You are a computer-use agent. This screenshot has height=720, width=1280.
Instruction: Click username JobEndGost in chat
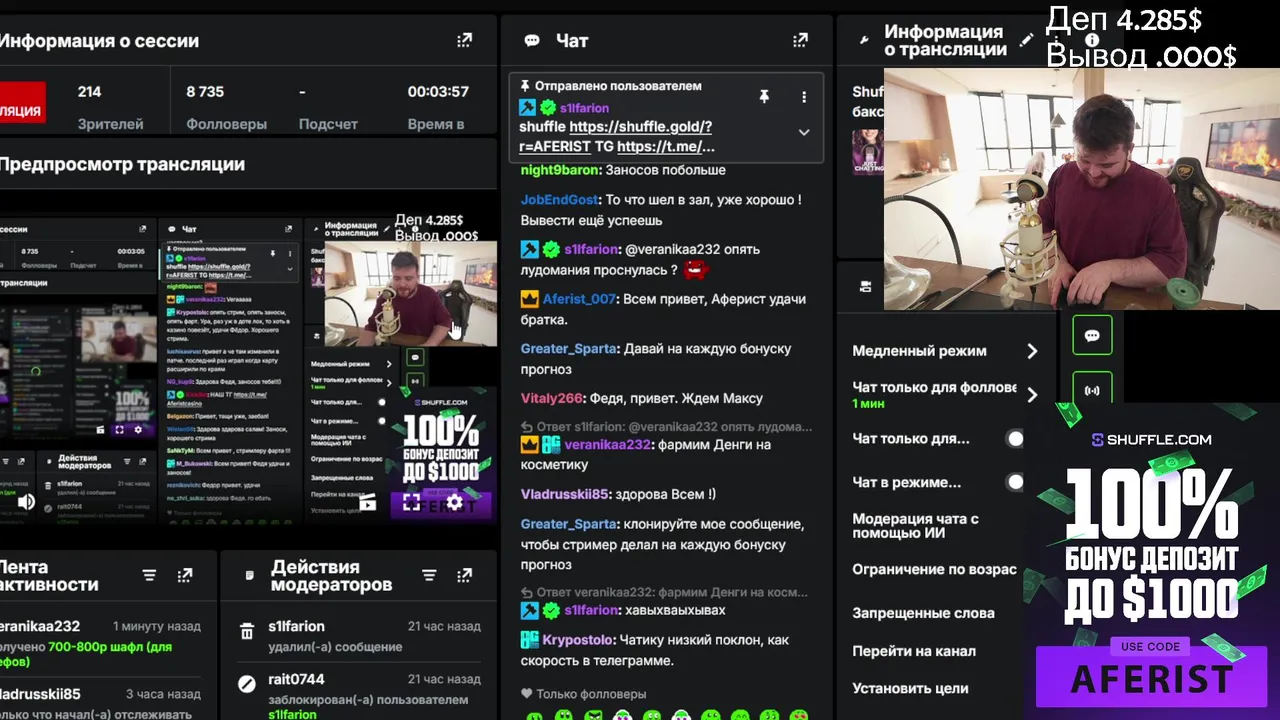click(559, 200)
